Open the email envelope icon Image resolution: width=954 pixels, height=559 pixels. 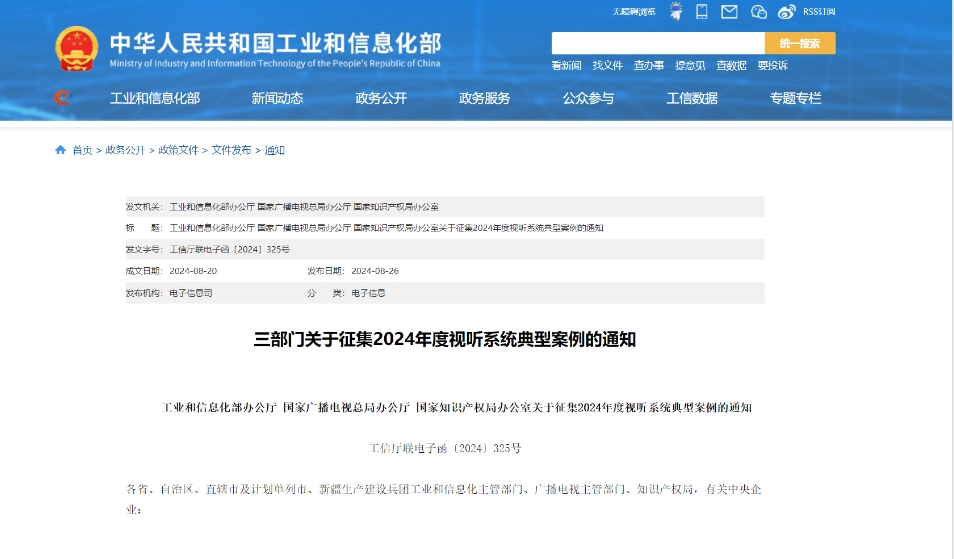click(x=729, y=12)
